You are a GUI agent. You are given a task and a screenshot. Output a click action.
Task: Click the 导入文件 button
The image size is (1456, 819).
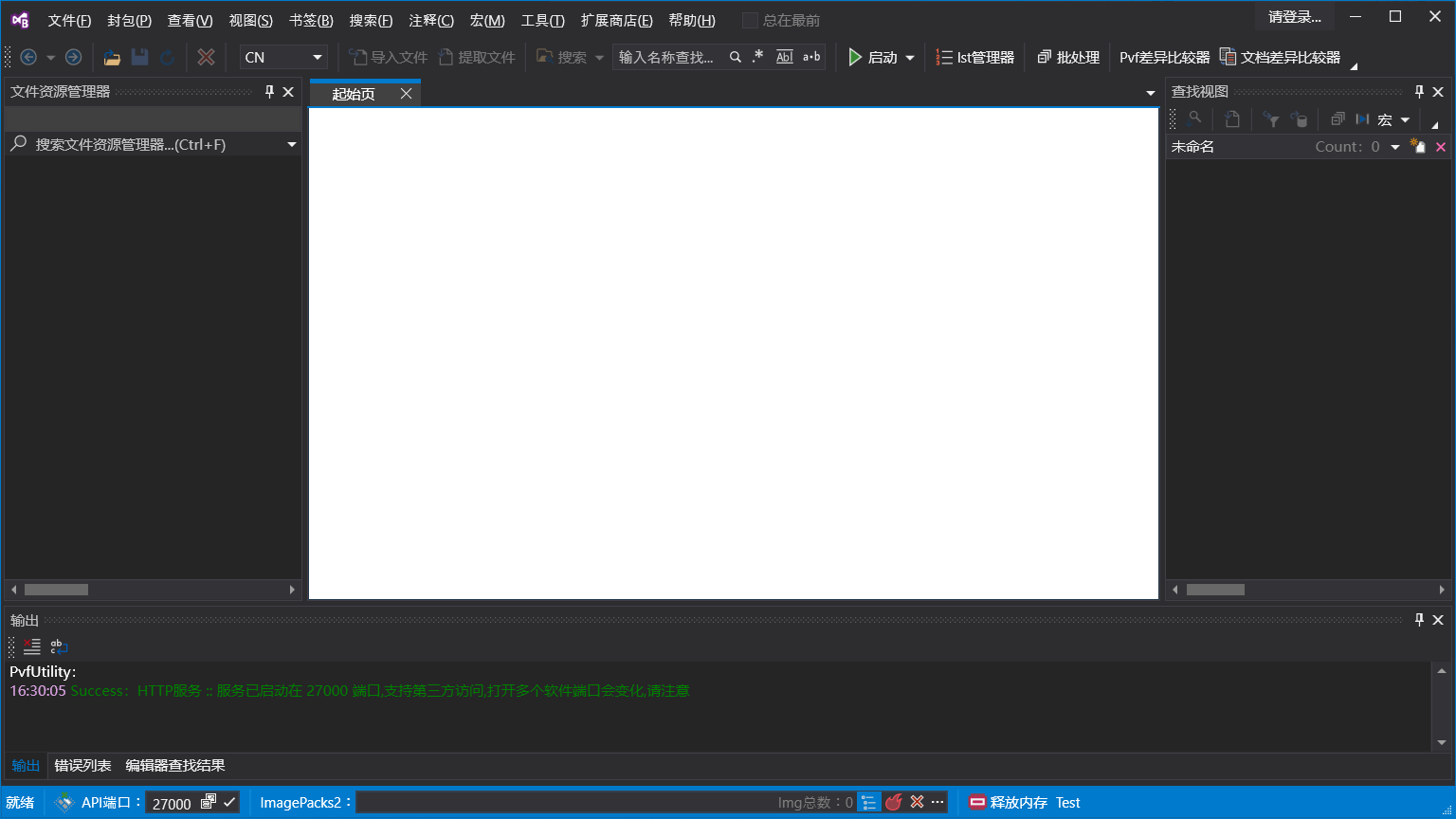389,57
